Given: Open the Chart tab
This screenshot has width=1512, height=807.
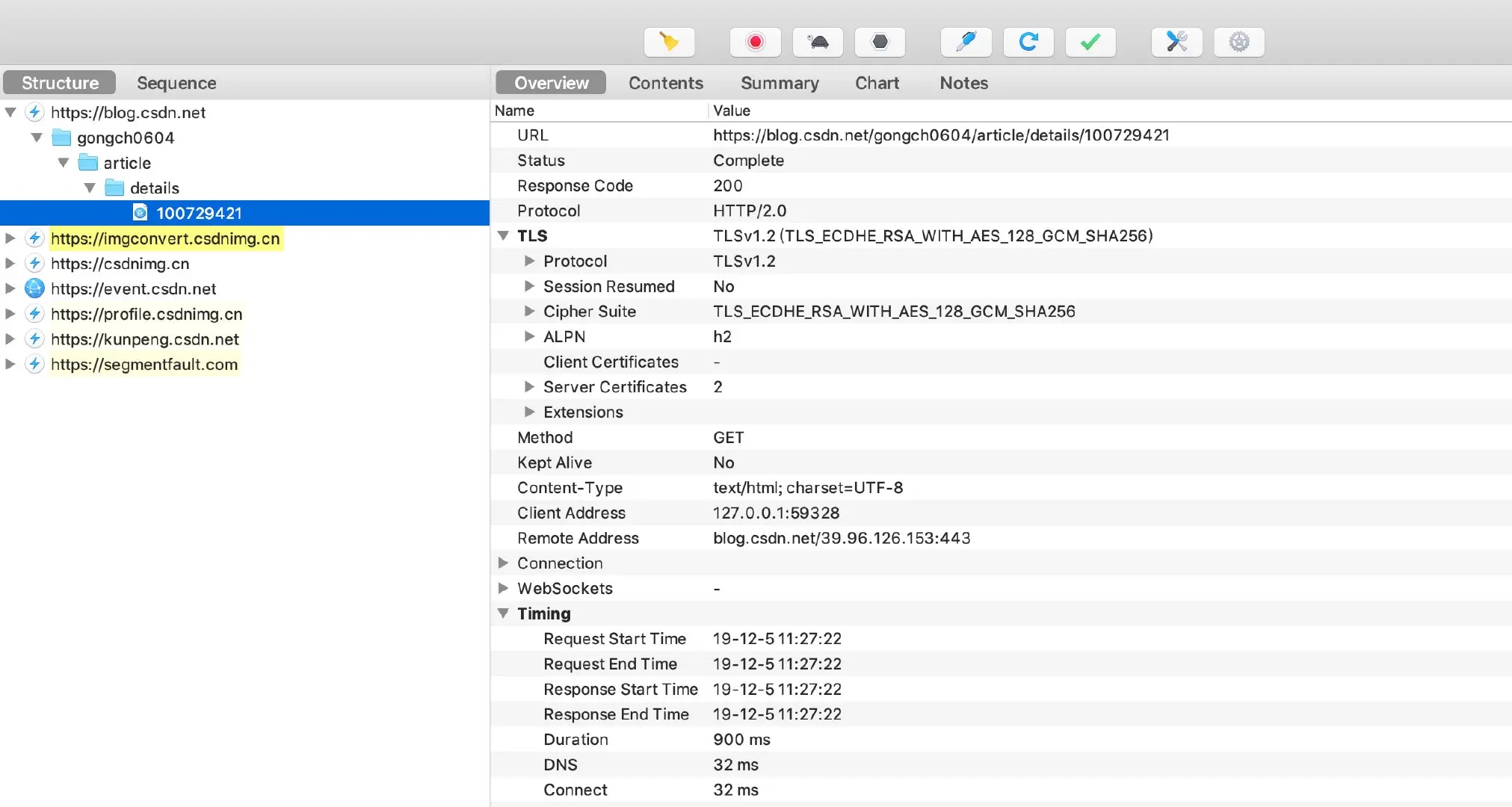Looking at the screenshot, I should [x=877, y=83].
